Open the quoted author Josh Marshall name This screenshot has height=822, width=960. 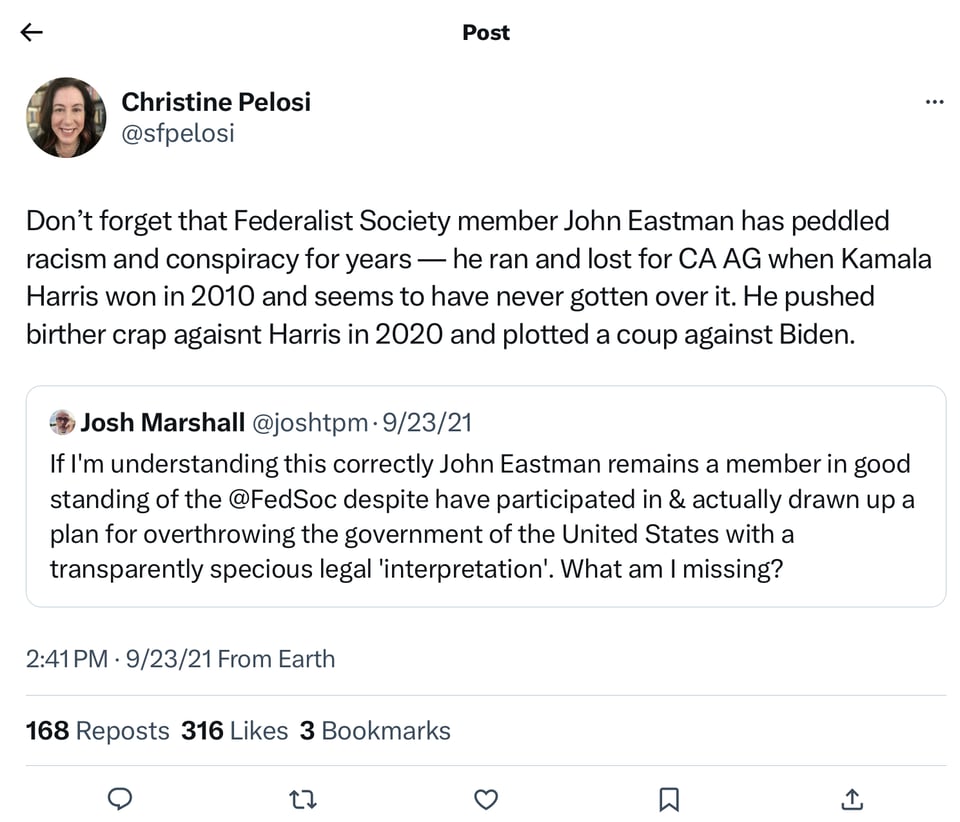point(162,423)
